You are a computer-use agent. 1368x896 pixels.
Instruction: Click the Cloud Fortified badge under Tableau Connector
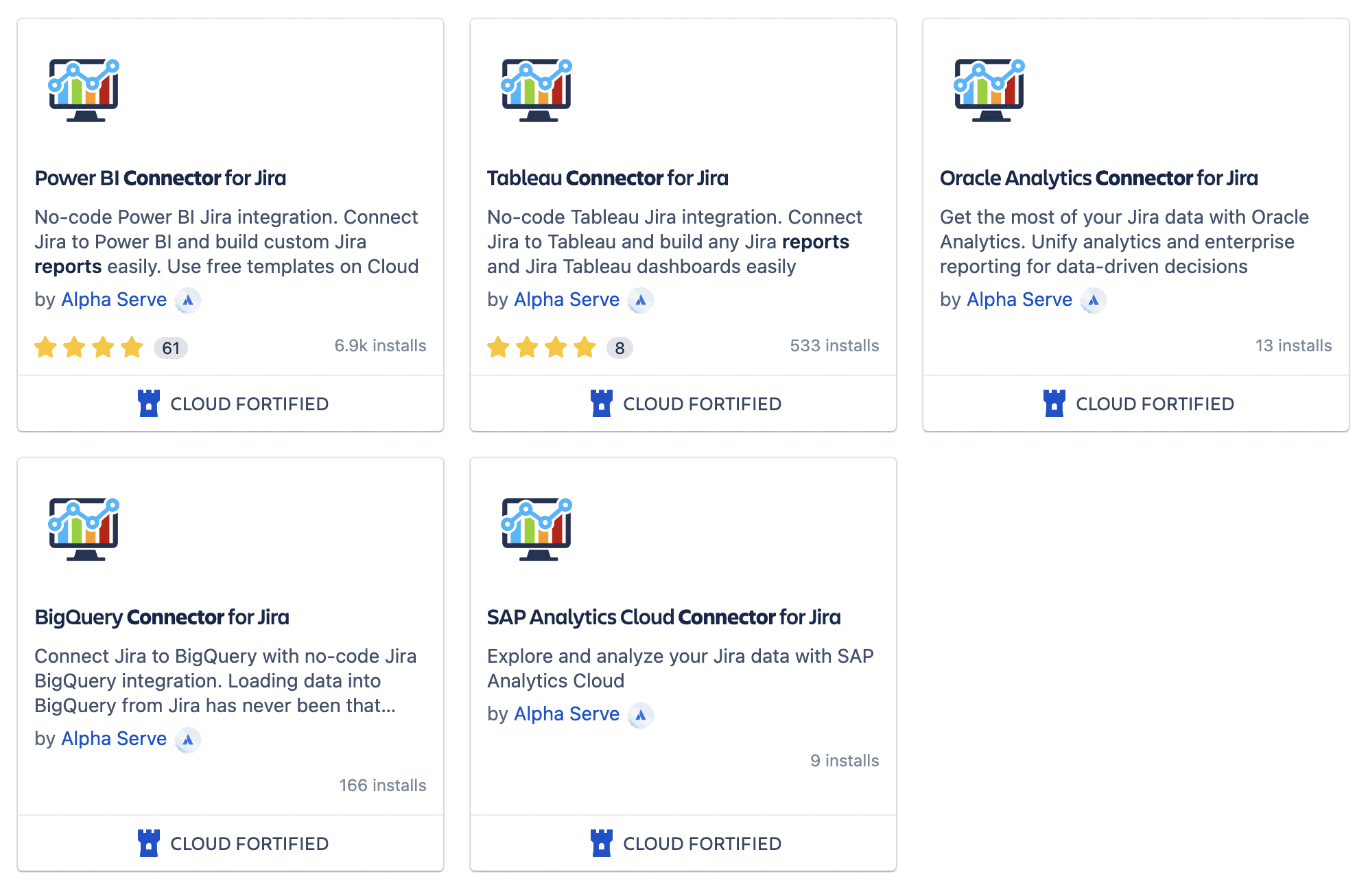pos(685,403)
